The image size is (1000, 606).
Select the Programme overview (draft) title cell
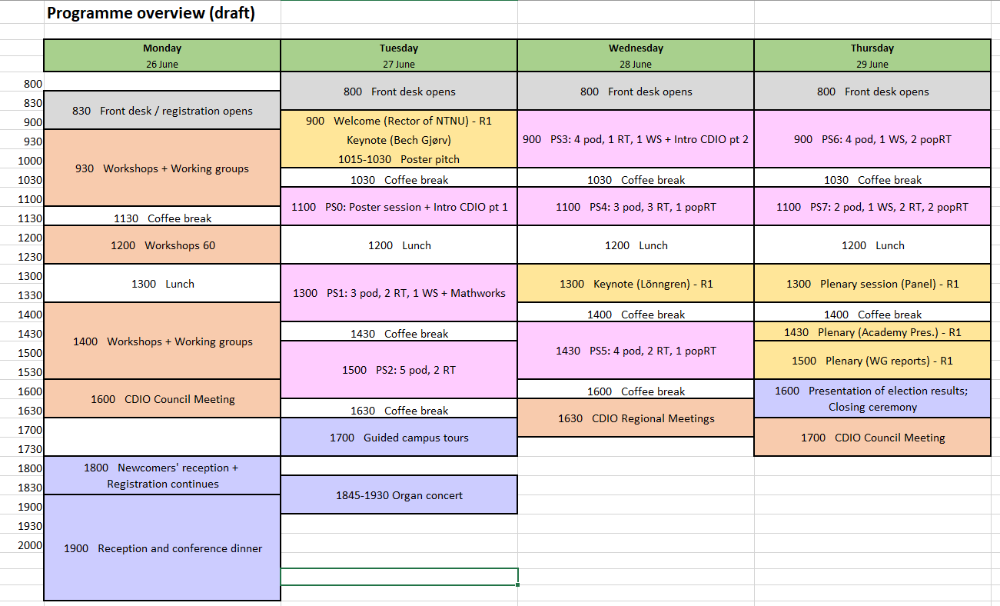150,13
